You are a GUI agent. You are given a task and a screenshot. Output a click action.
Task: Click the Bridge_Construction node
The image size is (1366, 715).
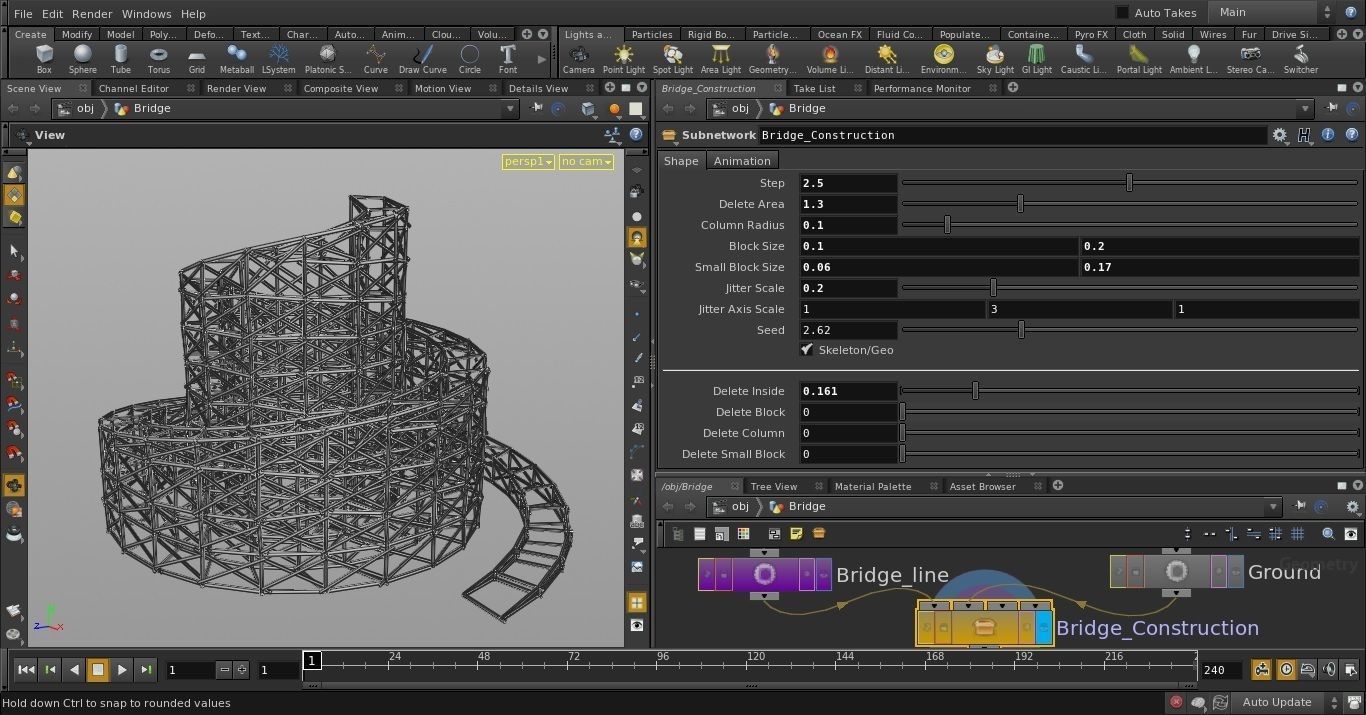(985, 627)
